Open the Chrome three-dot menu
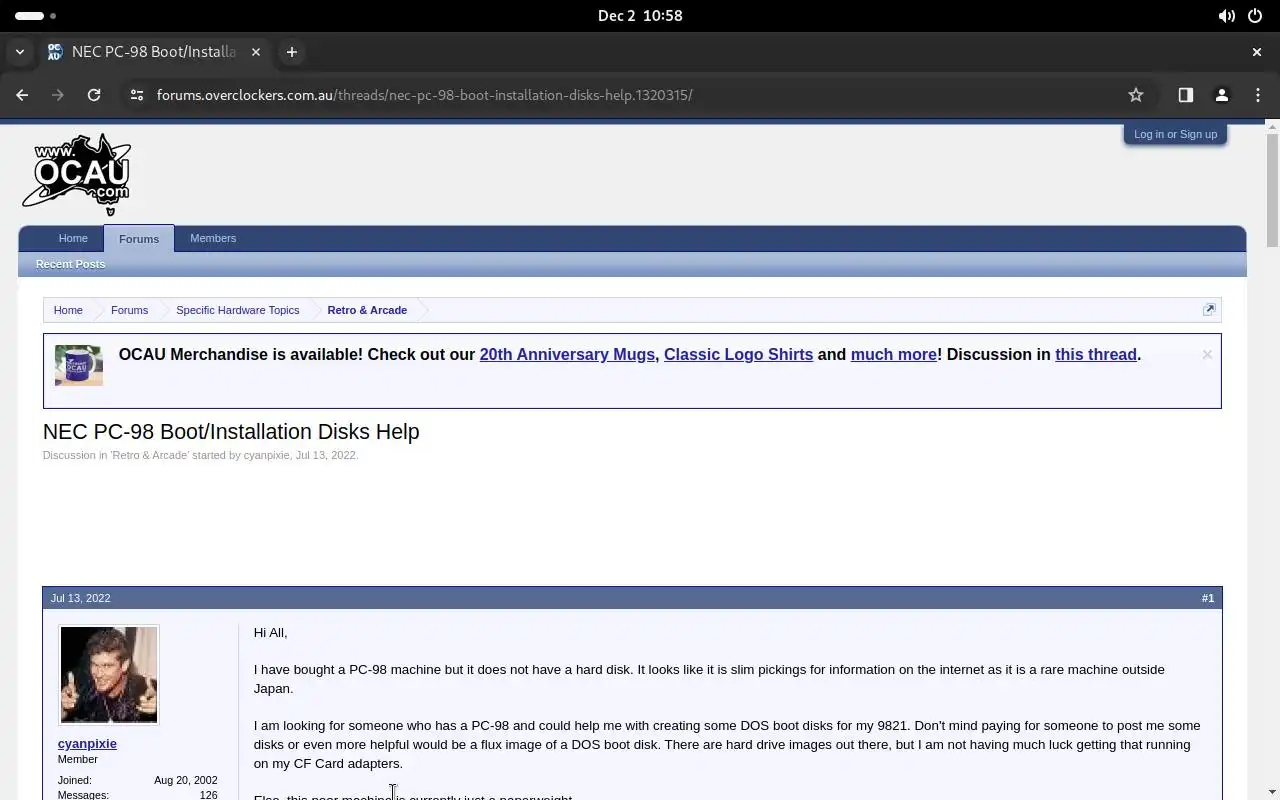The height and width of the screenshot is (800, 1280). (1258, 95)
